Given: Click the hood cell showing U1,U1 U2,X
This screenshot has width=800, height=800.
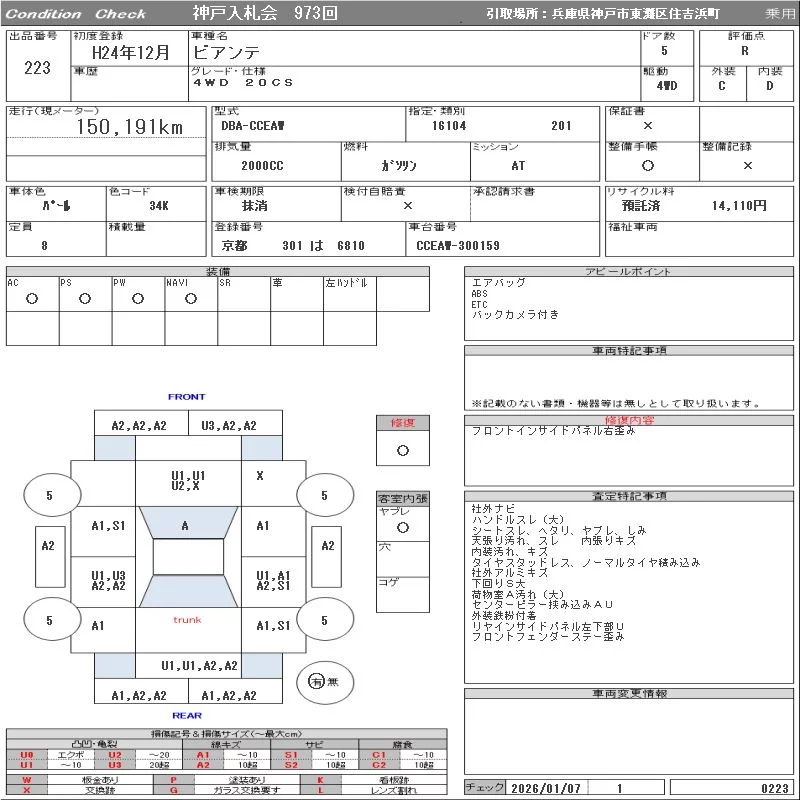Looking at the screenshot, I should [188, 480].
